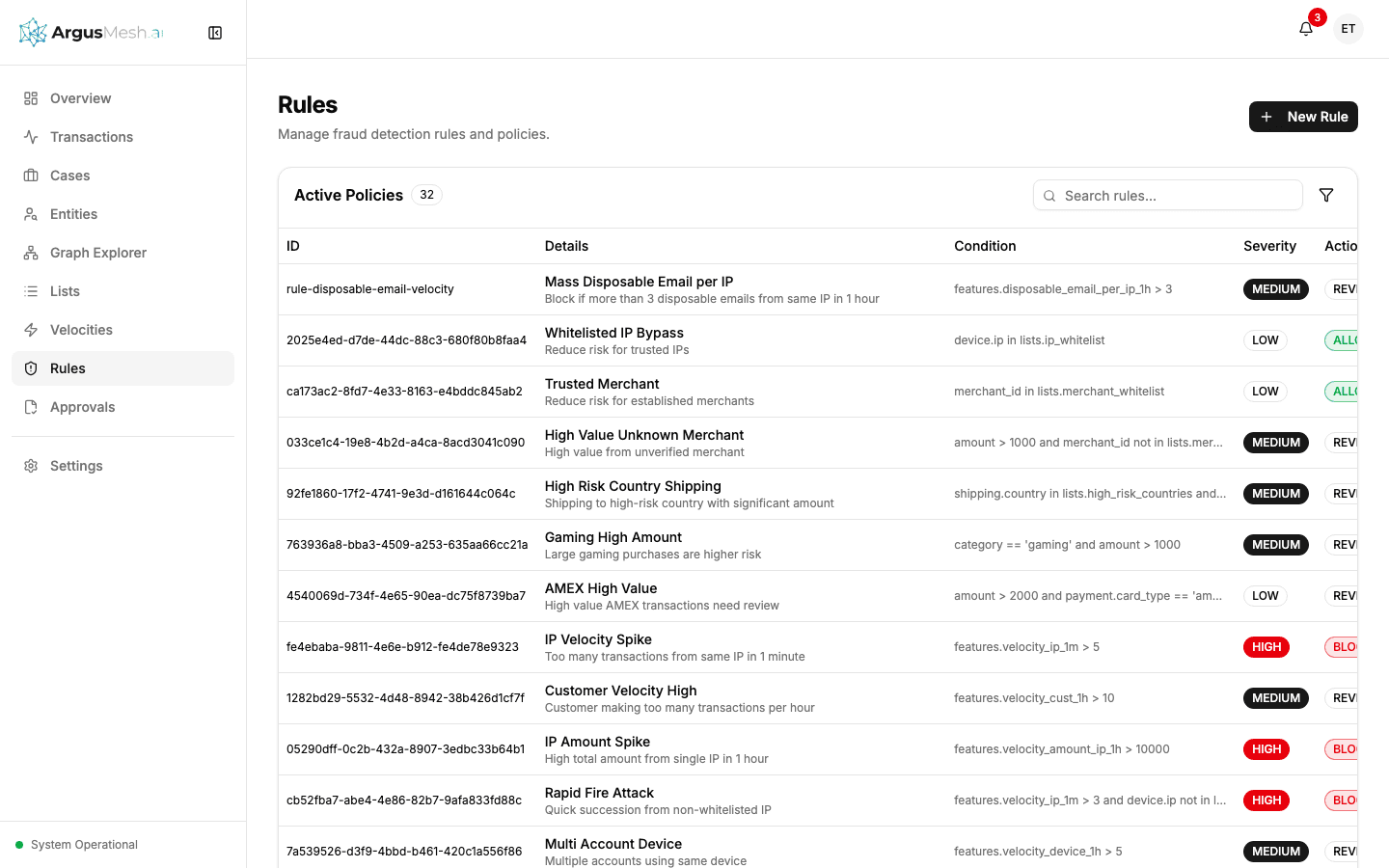Click the MEDIUM severity badge on Gaming High Amount
1389x868 pixels.
1276,544
